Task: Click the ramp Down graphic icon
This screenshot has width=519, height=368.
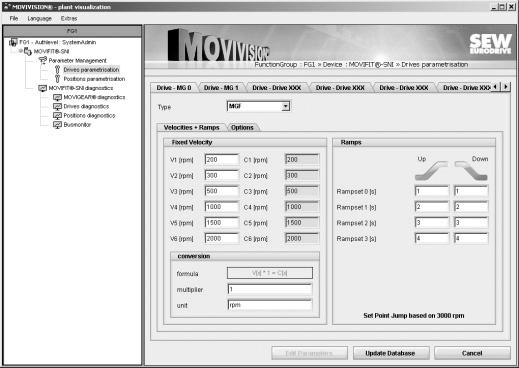Action: (471, 171)
